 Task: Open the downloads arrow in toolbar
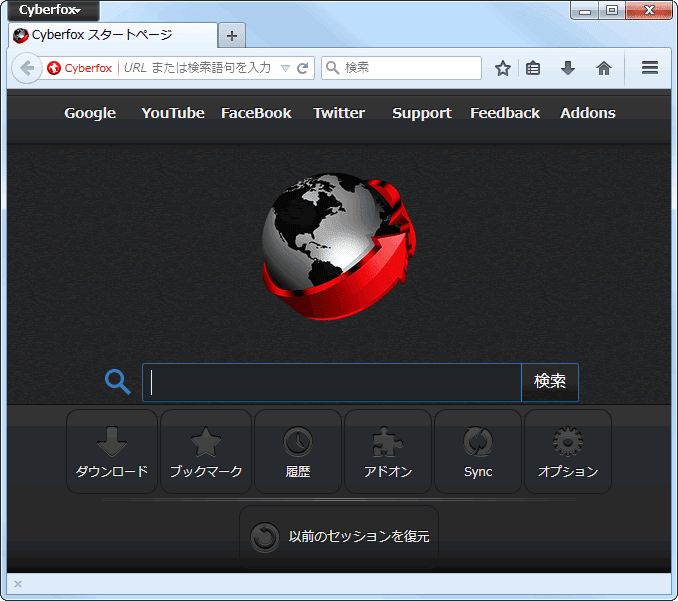click(x=568, y=68)
